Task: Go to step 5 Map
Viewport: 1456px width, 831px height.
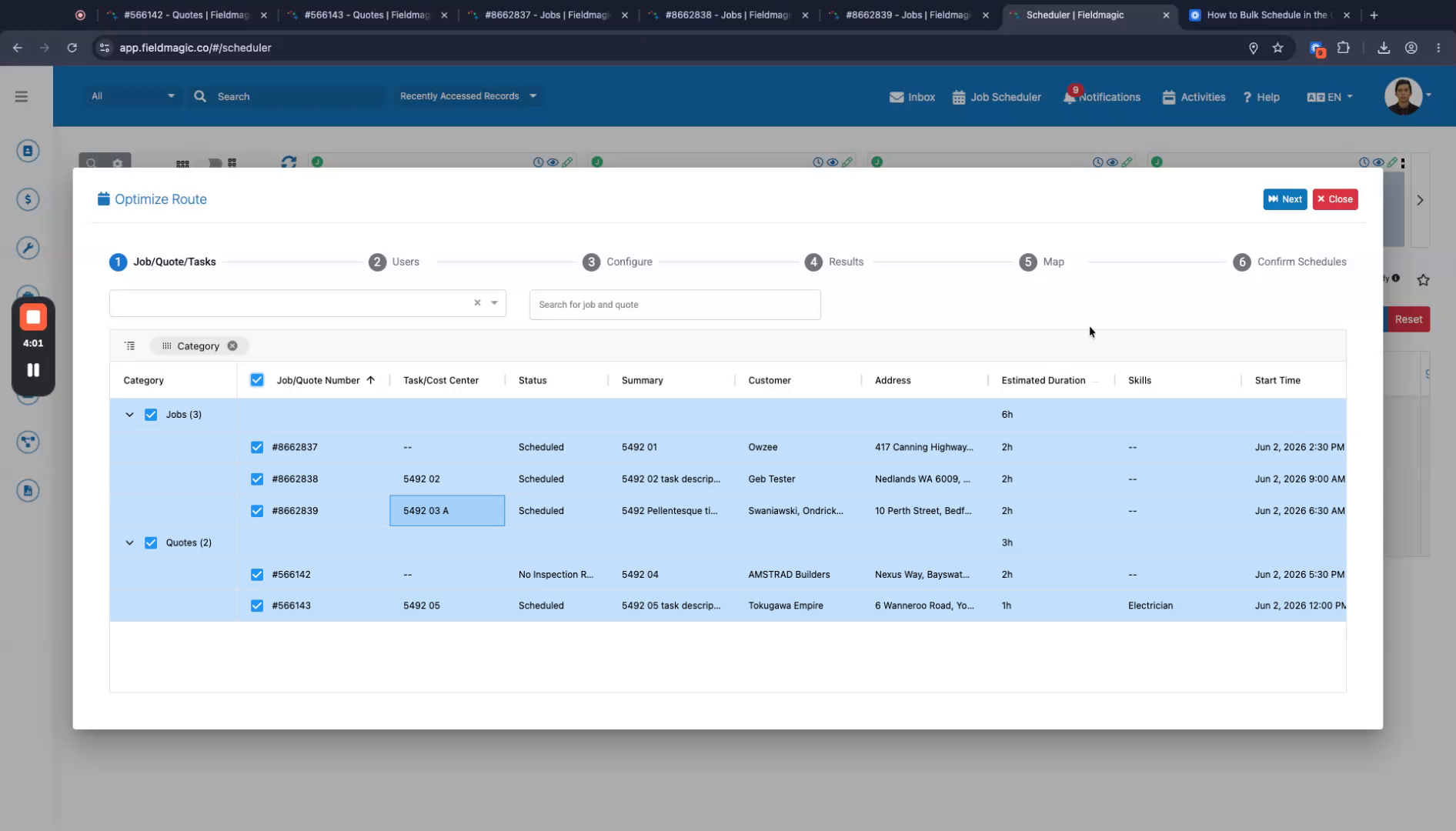Action: pos(1041,262)
